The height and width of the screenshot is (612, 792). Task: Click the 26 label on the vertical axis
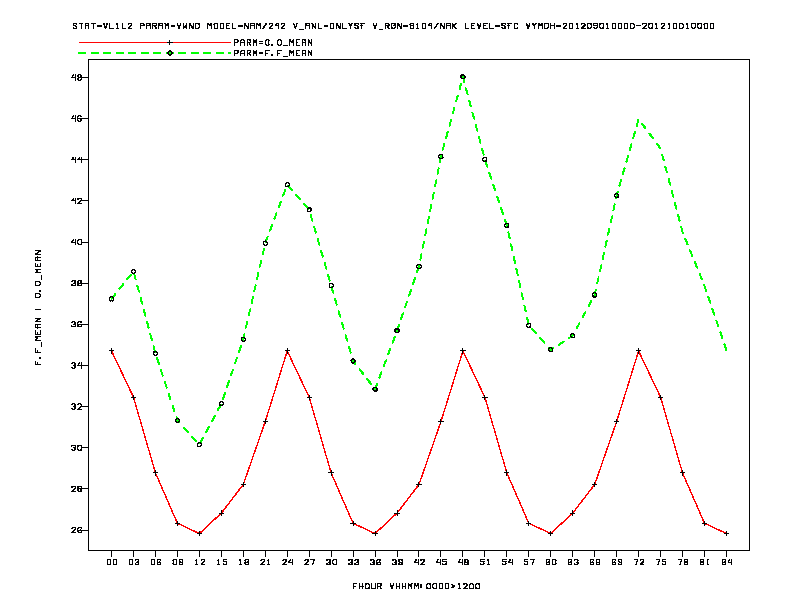(76, 530)
